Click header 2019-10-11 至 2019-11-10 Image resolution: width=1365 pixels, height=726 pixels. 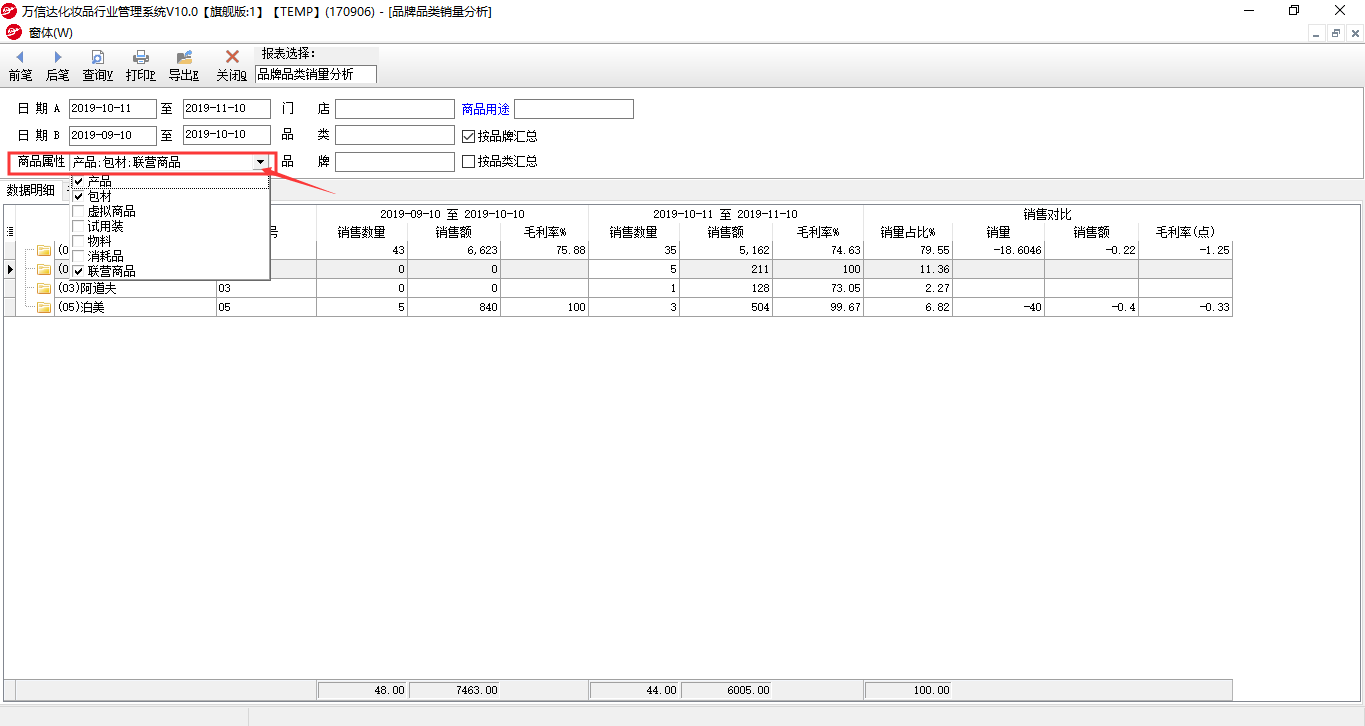(726, 214)
